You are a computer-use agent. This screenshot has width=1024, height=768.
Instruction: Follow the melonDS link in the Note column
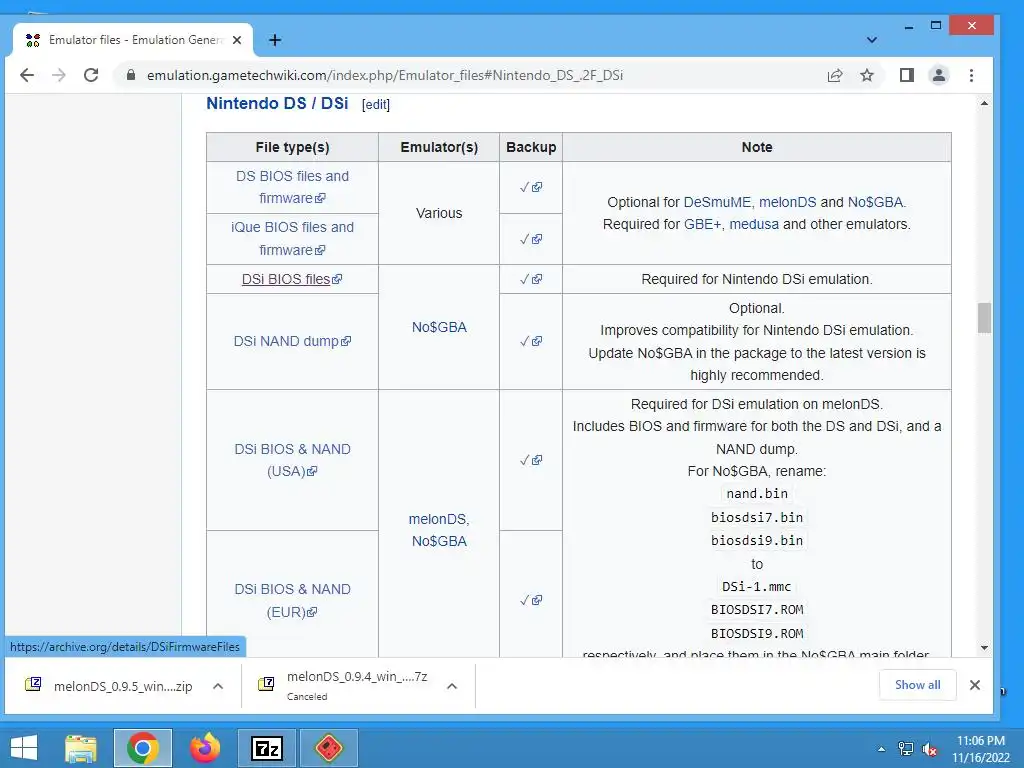(787, 202)
